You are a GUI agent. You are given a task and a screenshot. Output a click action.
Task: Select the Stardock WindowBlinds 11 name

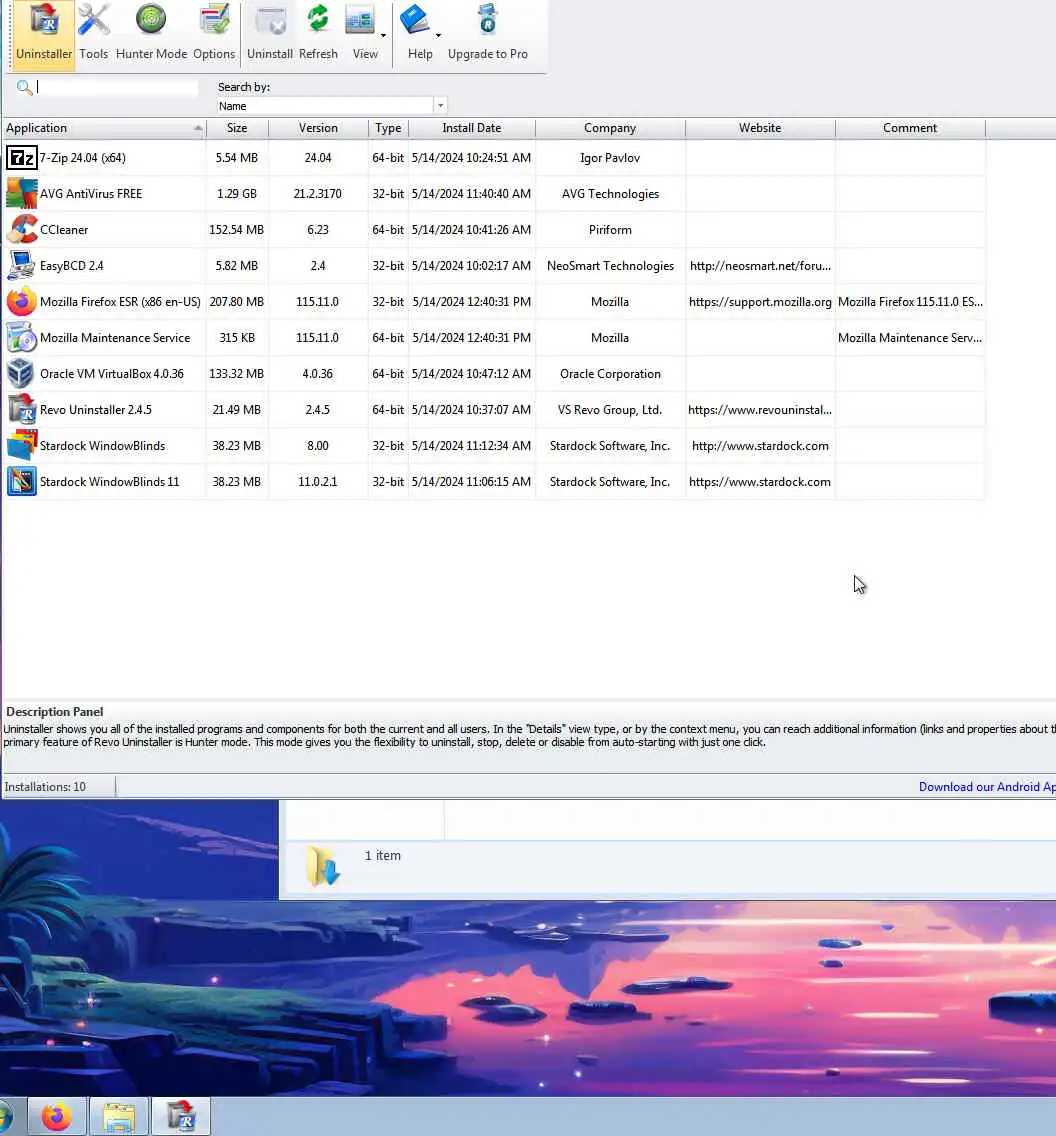pos(109,482)
